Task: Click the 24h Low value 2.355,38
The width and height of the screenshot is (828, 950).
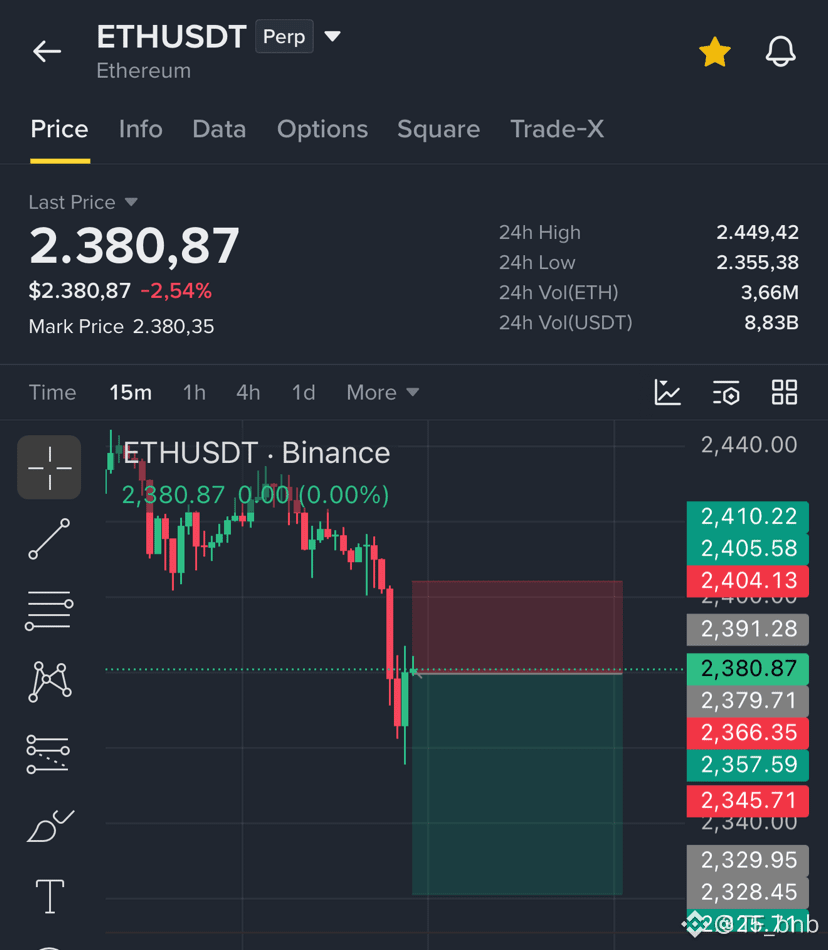Action: (x=757, y=262)
